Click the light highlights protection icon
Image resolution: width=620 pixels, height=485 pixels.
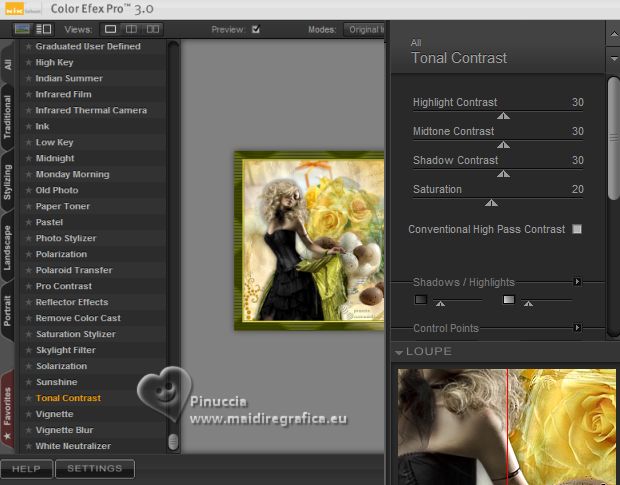click(x=509, y=299)
